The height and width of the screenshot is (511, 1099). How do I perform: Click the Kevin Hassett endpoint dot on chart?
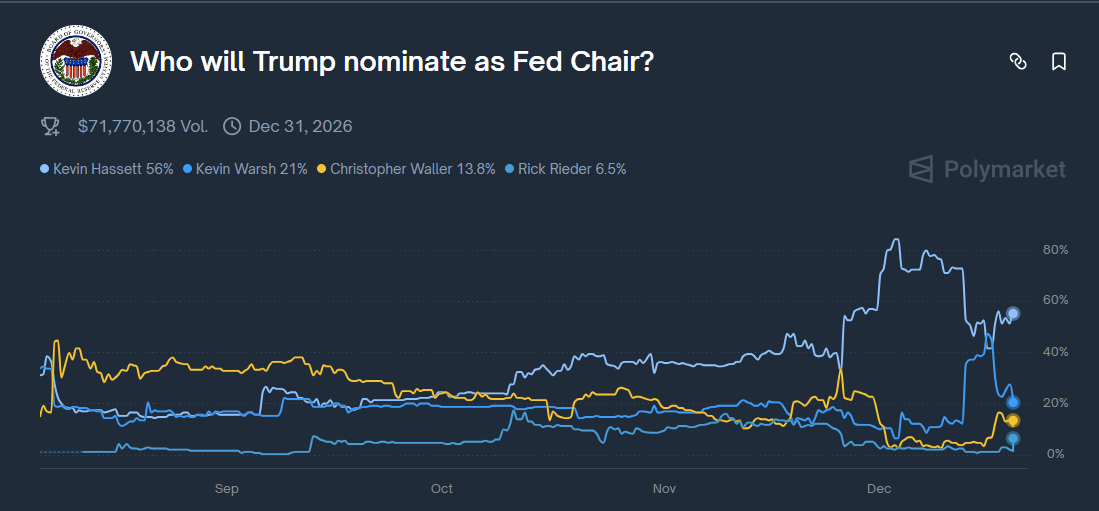[x=1013, y=314]
